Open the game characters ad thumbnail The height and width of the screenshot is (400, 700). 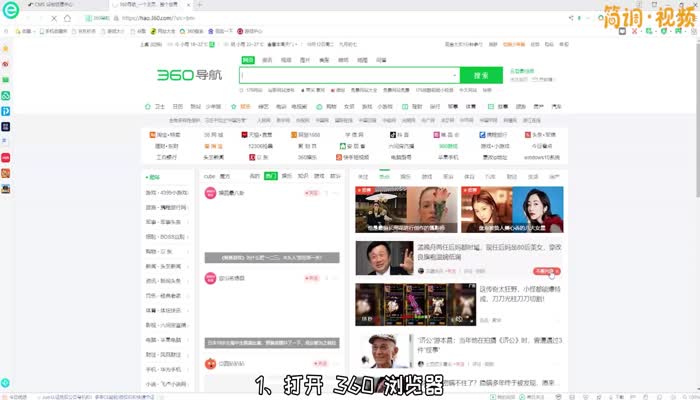point(416,304)
